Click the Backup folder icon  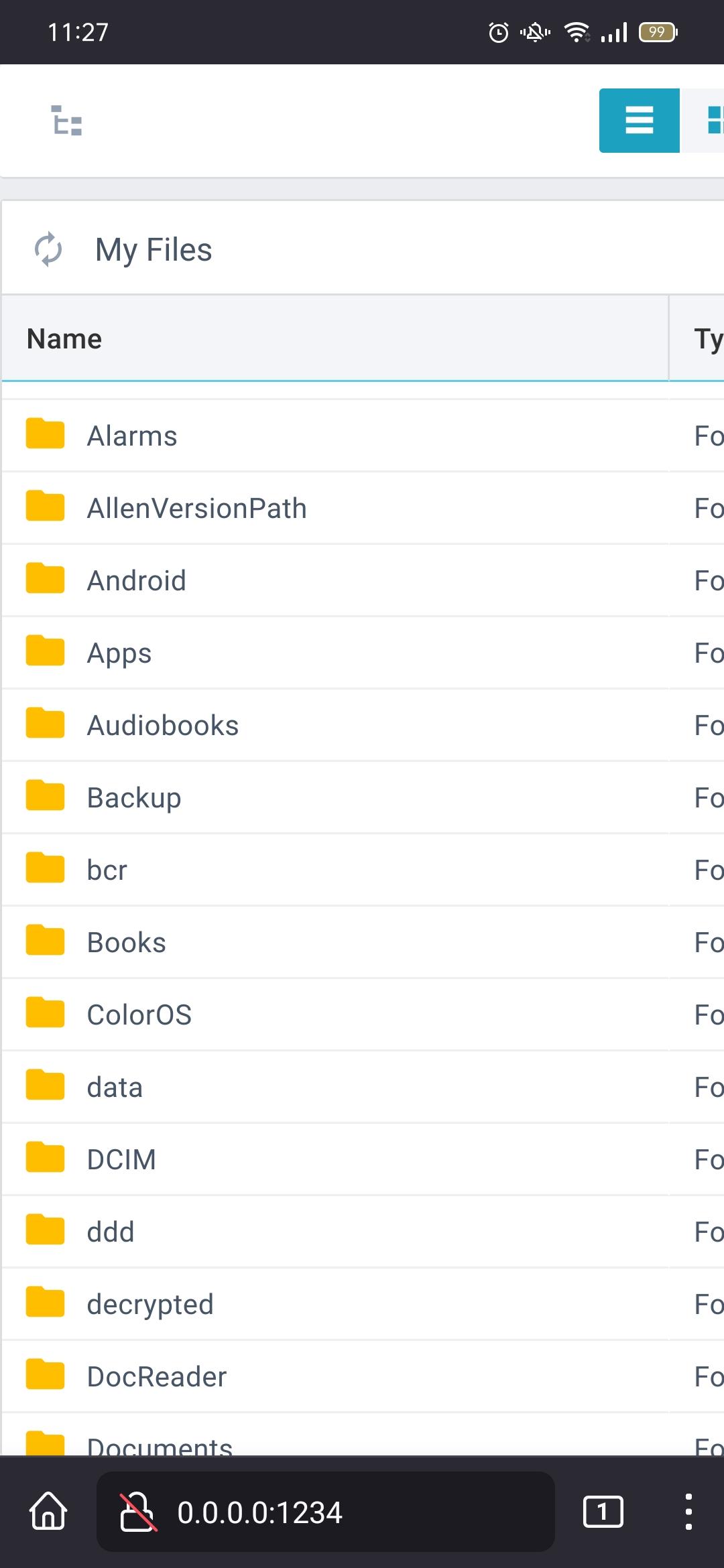click(x=45, y=795)
